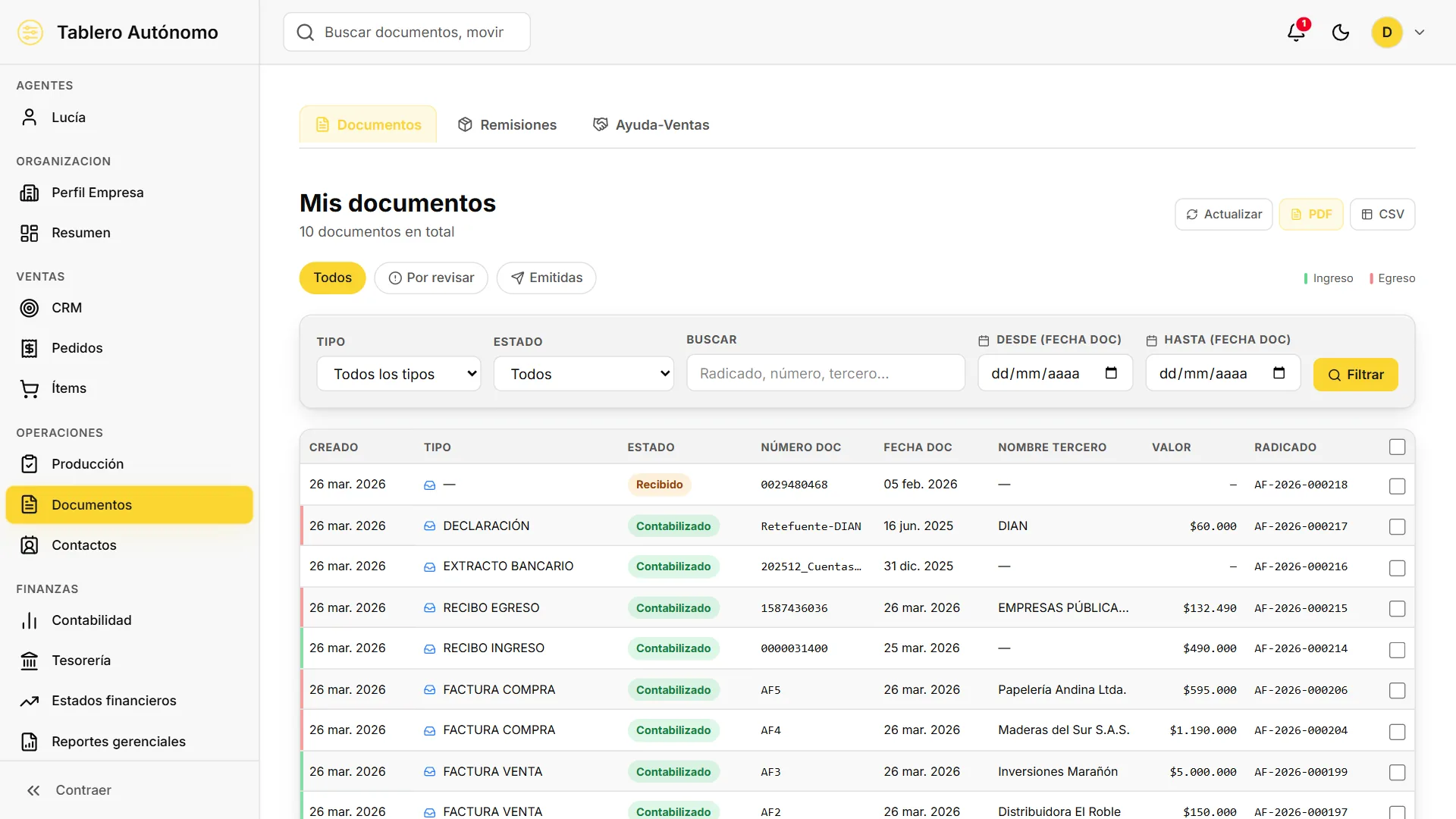Open Contabilidad chart icon
1456x819 pixels.
coord(30,620)
